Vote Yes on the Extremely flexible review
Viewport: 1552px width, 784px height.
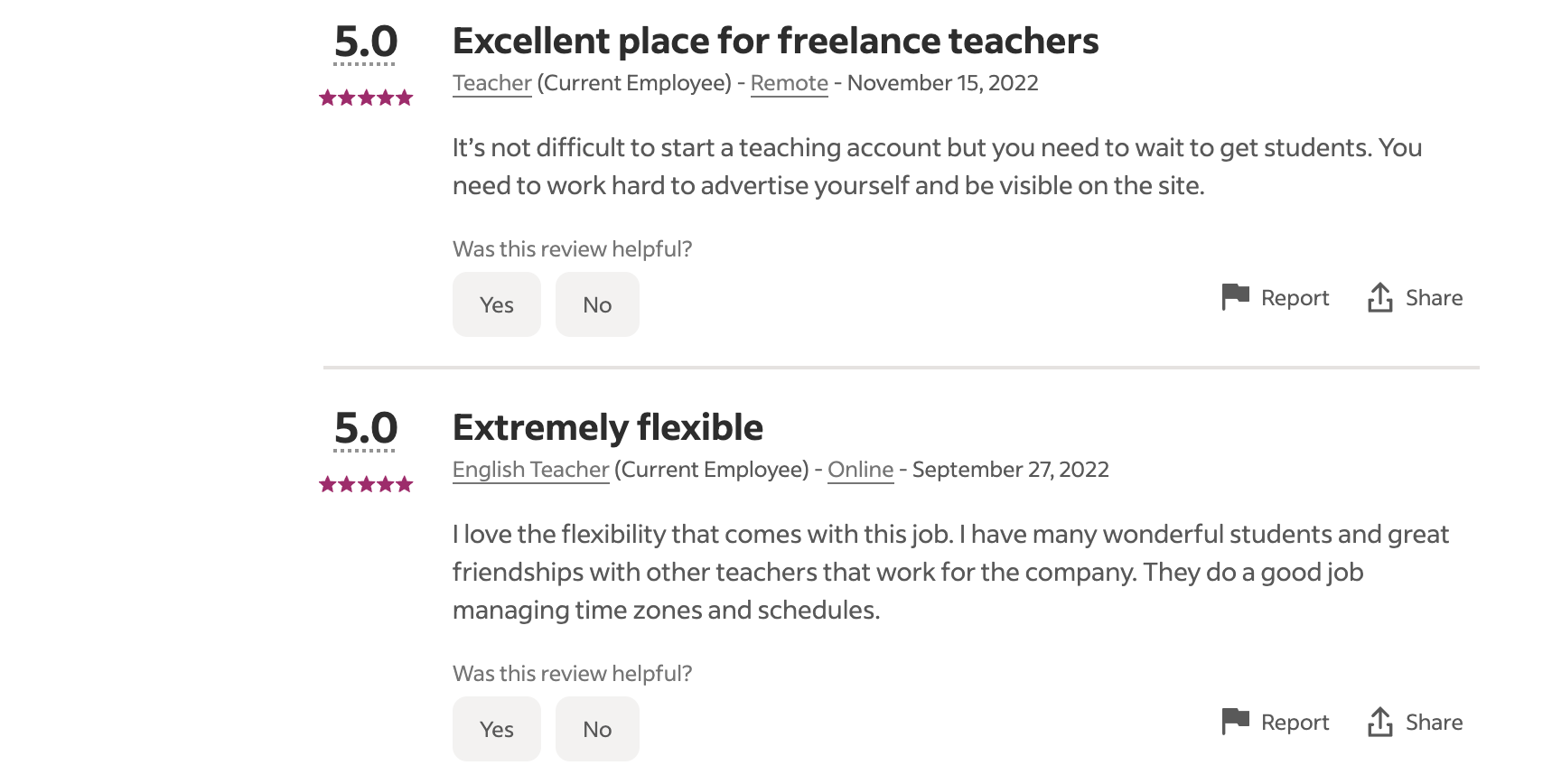click(x=496, y=729)
